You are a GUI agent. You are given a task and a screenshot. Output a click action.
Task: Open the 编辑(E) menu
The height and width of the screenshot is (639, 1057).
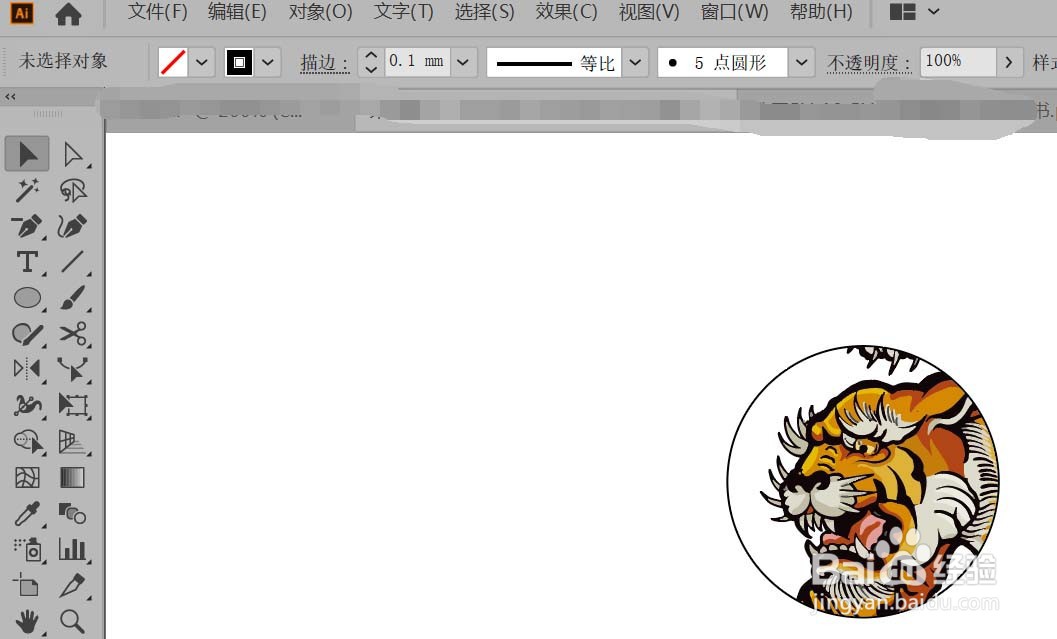[x=237, y=12]
